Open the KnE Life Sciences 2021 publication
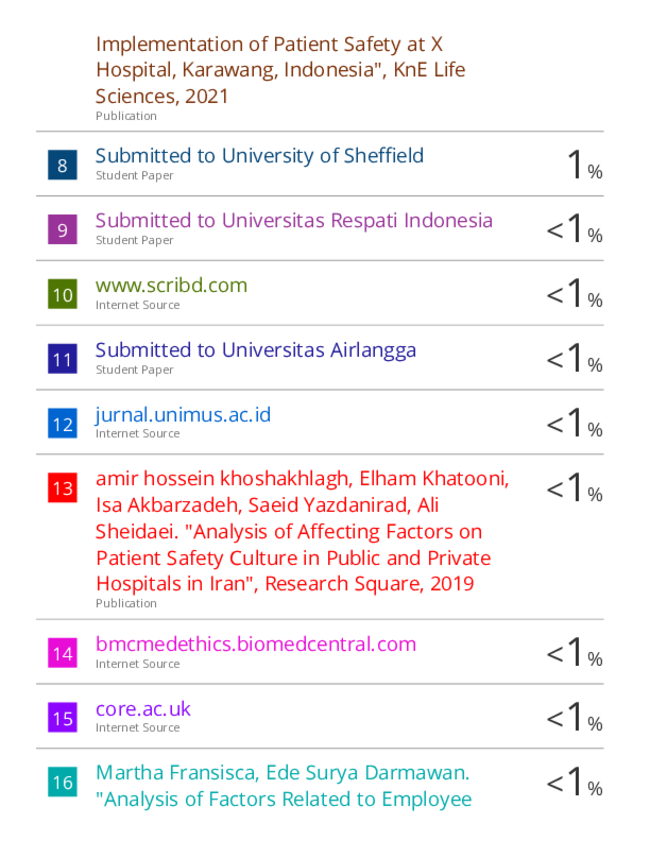 [280, 70]
